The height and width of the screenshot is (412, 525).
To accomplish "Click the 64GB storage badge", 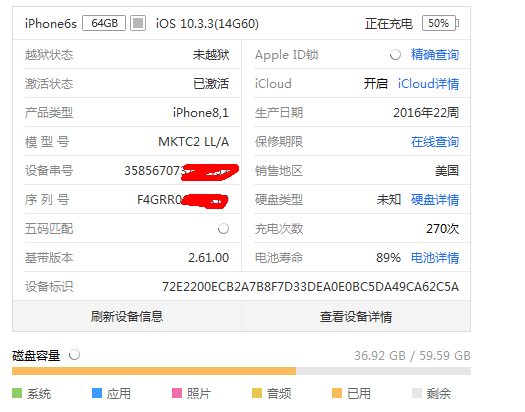I will 104,23.
